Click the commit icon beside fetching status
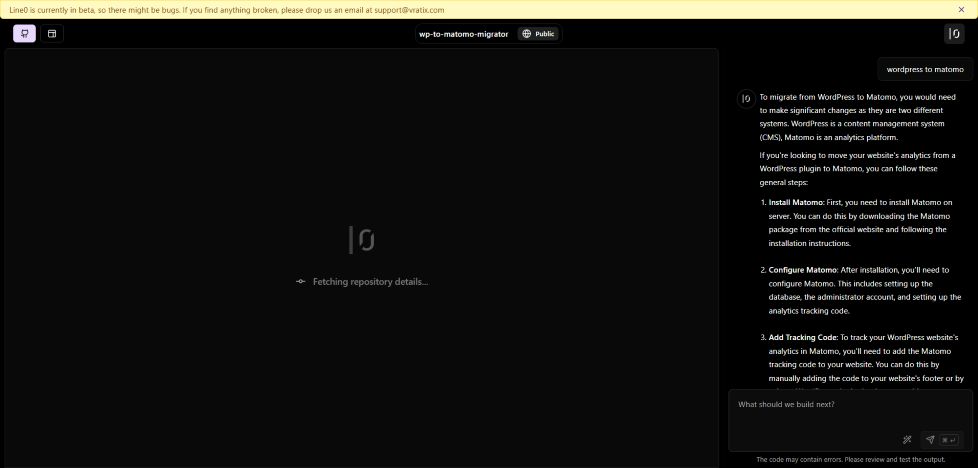This screenshot has width=978, height=468. pyautogui.click(x=301, y=281)
